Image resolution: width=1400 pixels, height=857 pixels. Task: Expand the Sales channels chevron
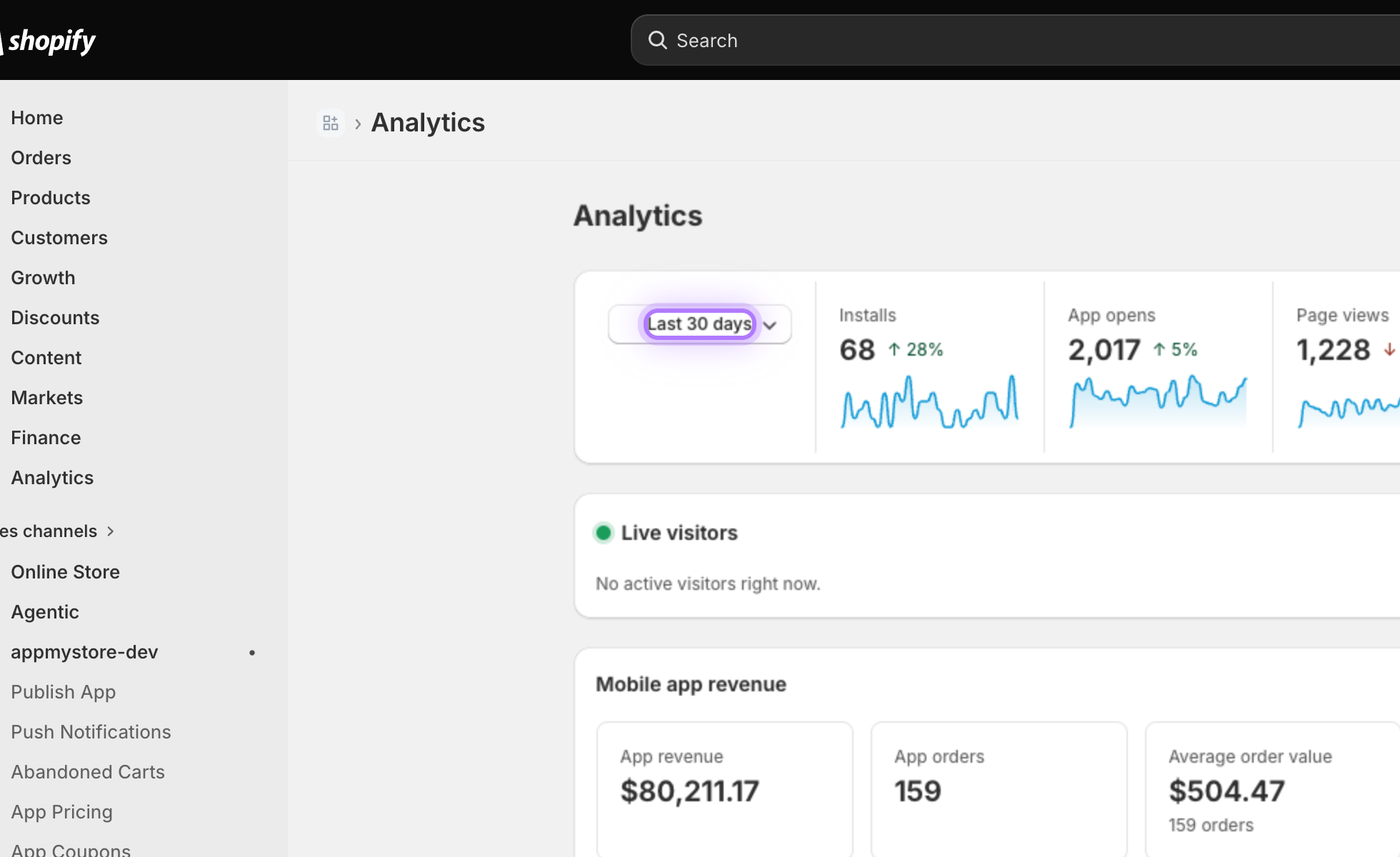pyautogui.click(x=110, y=531)
